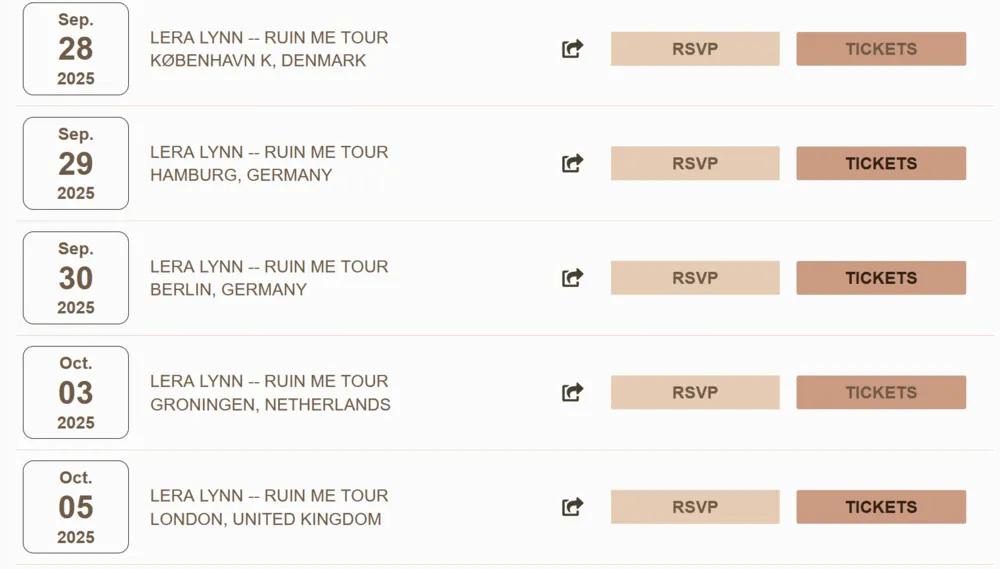
Task: Click the Sep. 30 2025 date tile
Action: coord(76,278)
